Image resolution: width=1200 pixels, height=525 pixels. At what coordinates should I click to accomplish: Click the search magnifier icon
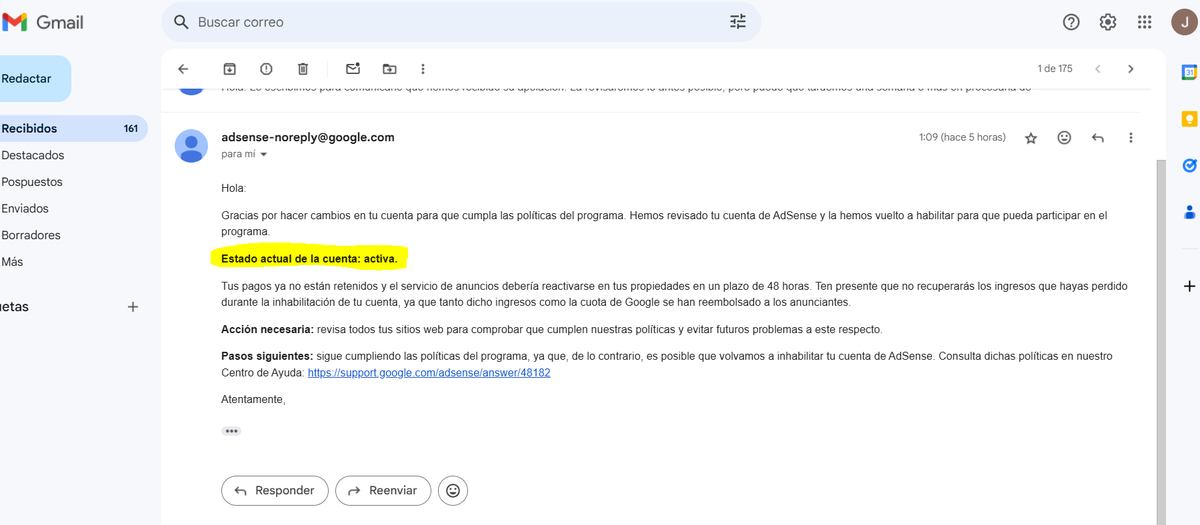(x=181, y=22)
